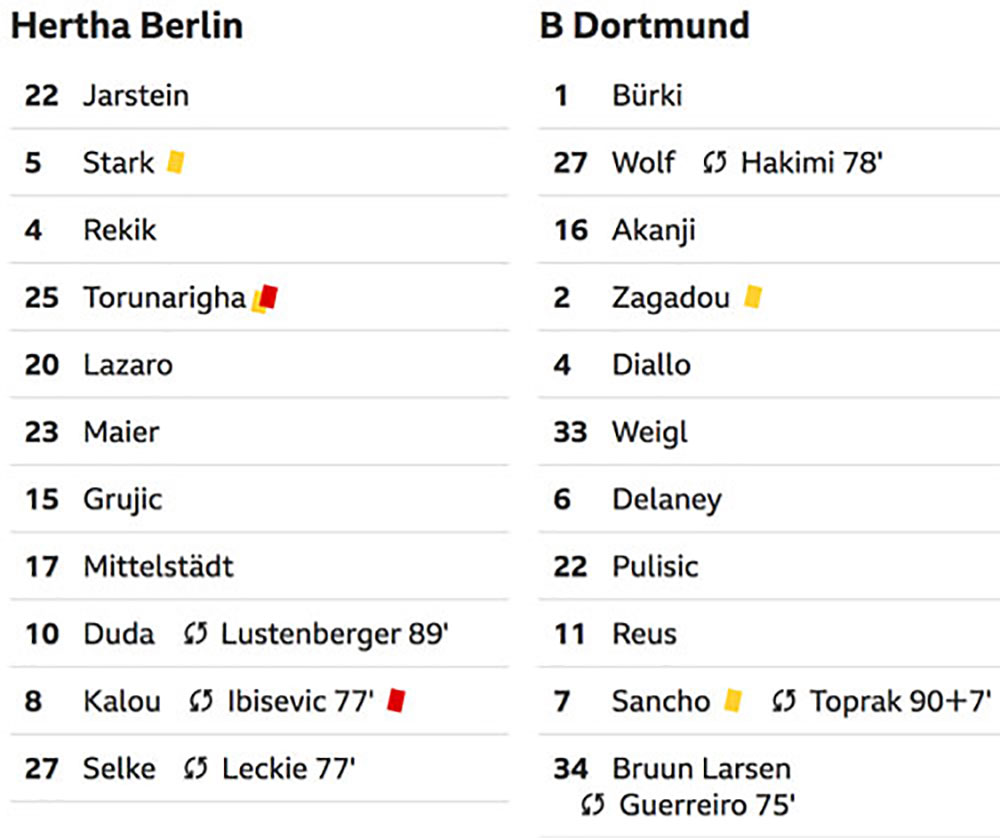Click the substitution icon before Toprak 90+7'

(784, 702)
